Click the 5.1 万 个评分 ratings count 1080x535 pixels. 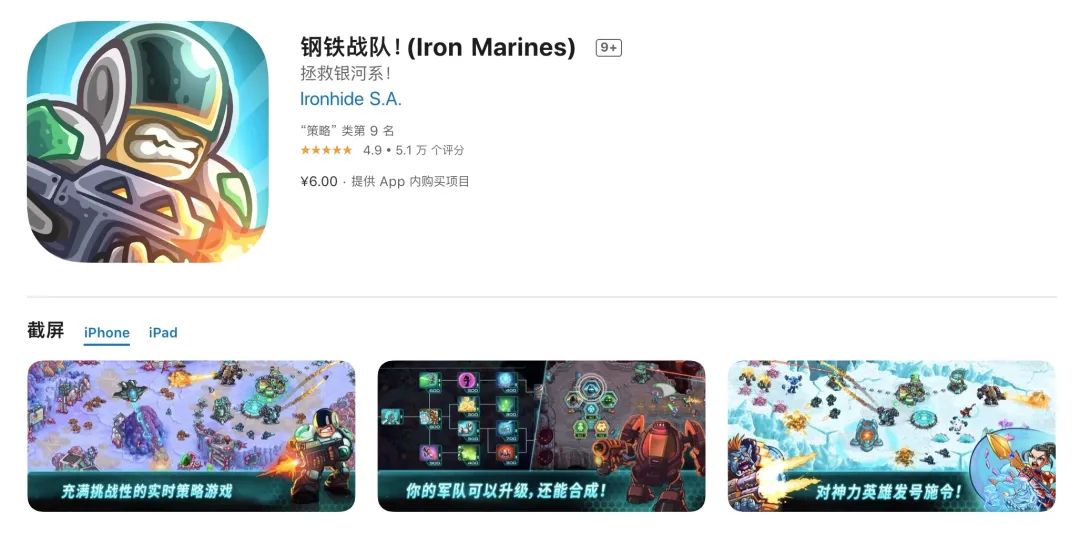(430, 150)
